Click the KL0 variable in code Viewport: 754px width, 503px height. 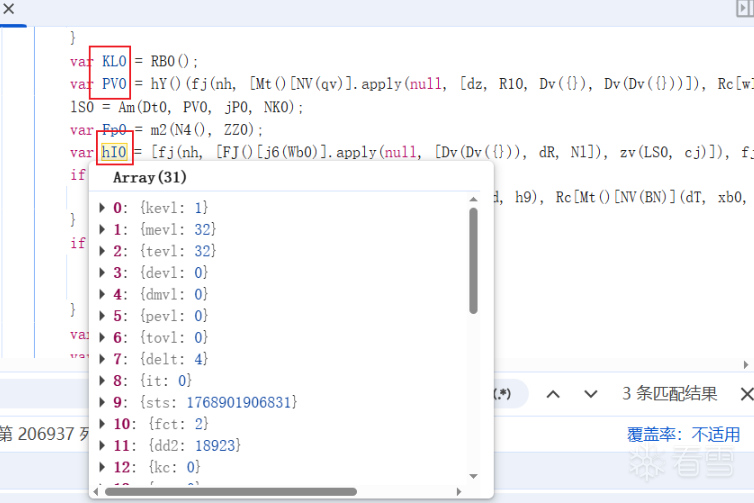click(114, 61)
